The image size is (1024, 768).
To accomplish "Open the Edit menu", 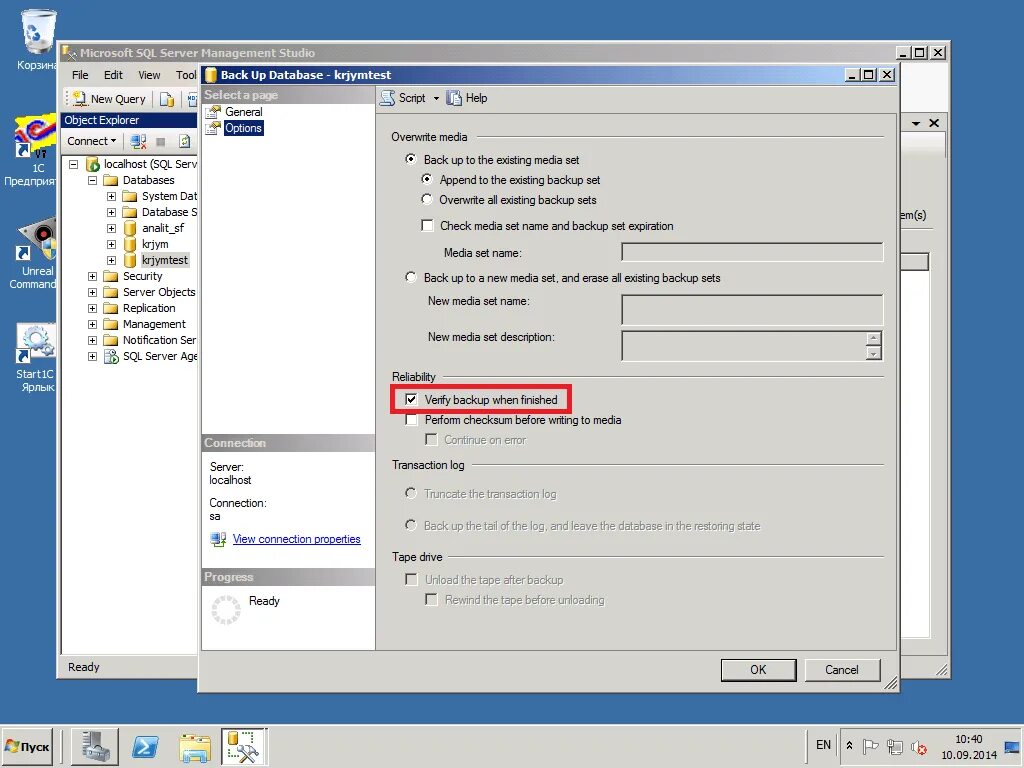I will tap(113, 75).
